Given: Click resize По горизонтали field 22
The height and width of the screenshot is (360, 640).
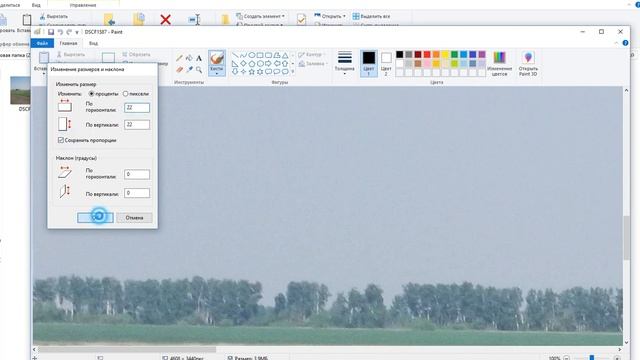Looking at the screenshot, I should 137,108.
